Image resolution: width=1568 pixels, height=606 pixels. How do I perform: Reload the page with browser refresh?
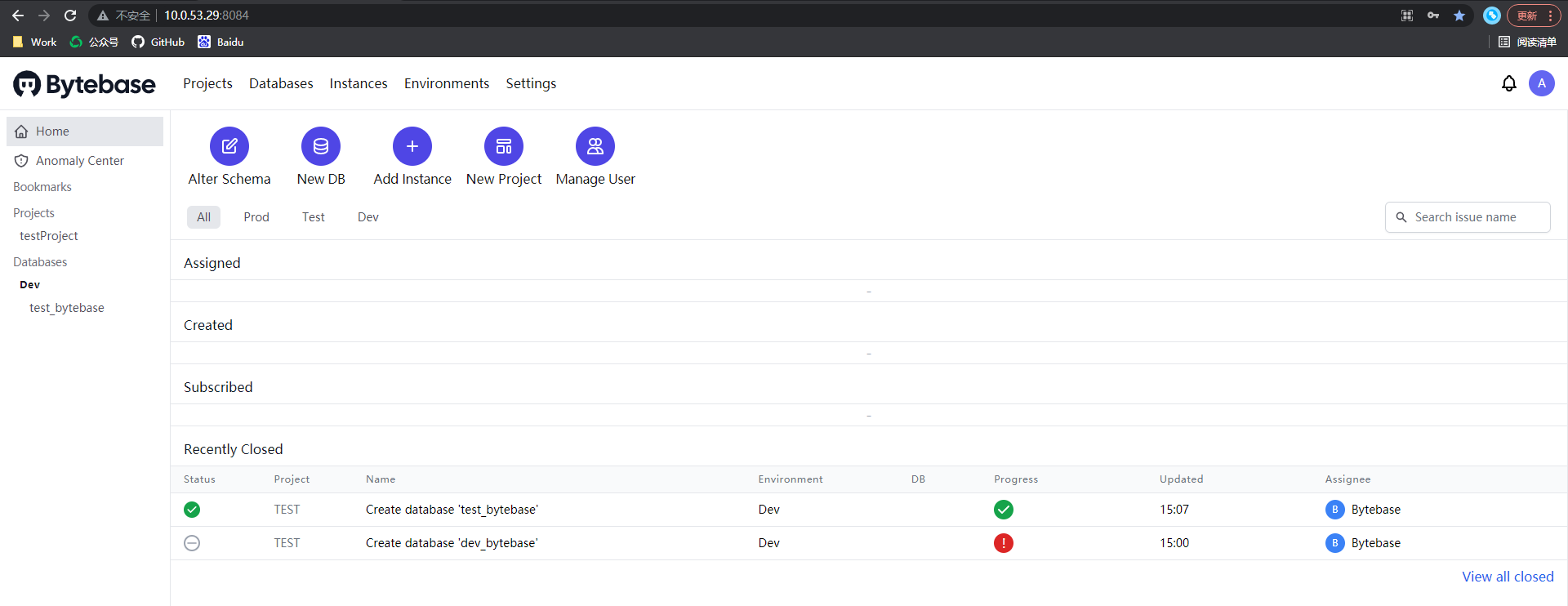tap(70, 16)
